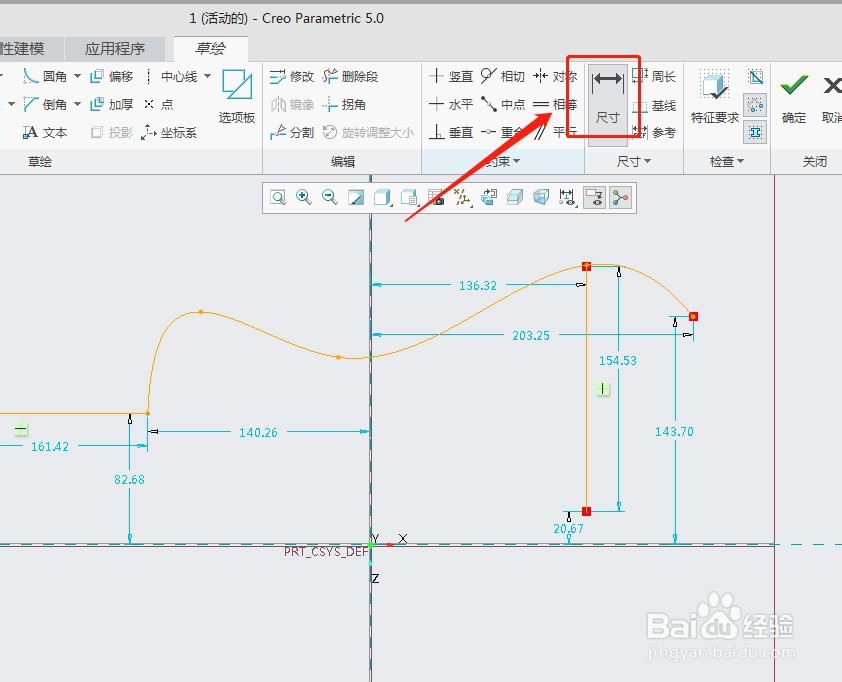This screenshot has width=842, height=682.
Task: Toggle the annotation display eye button
Action: [x=594, y=198]
